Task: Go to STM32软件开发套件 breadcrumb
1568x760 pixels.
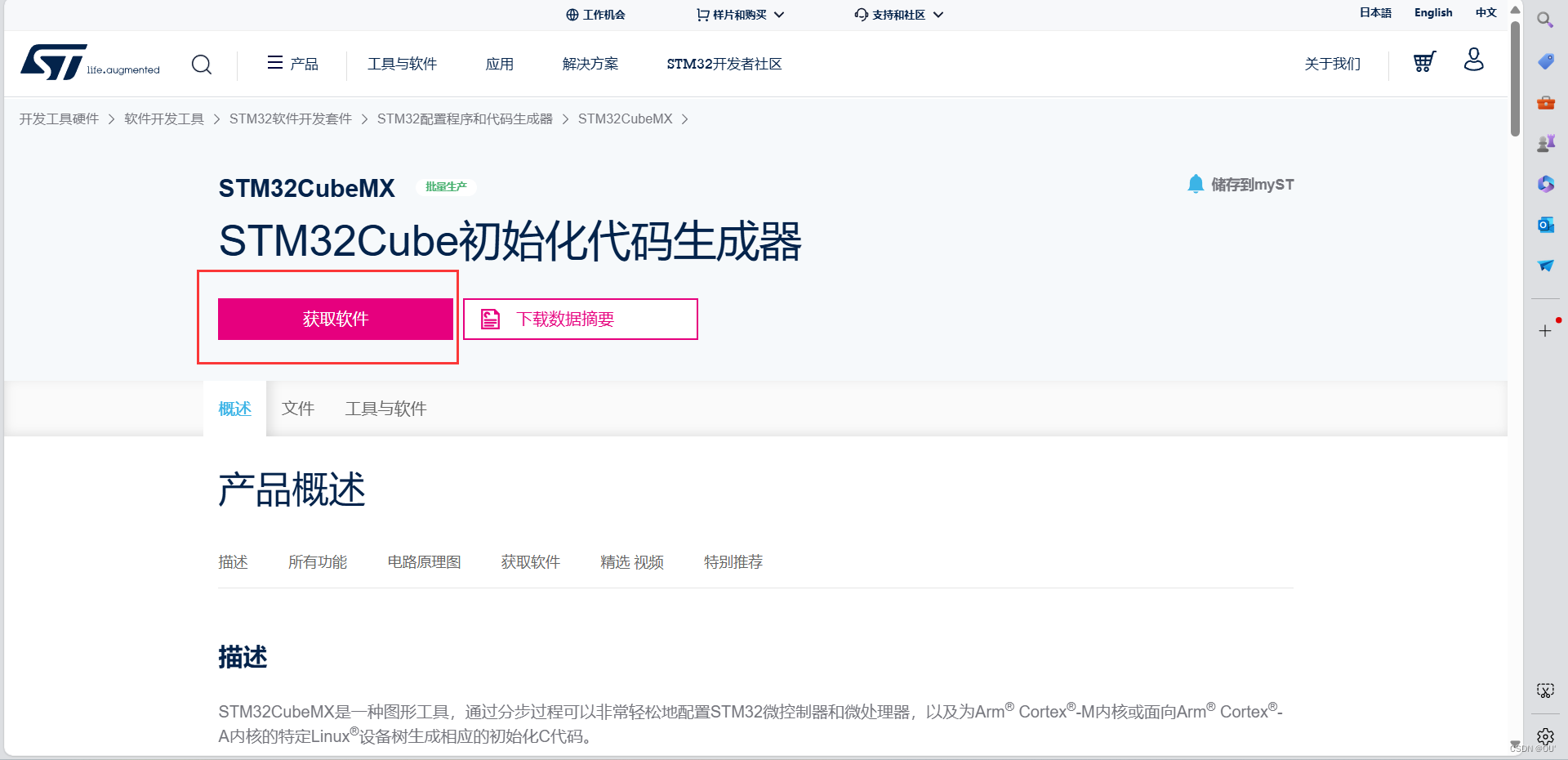Action: click(x=291, y=119)
